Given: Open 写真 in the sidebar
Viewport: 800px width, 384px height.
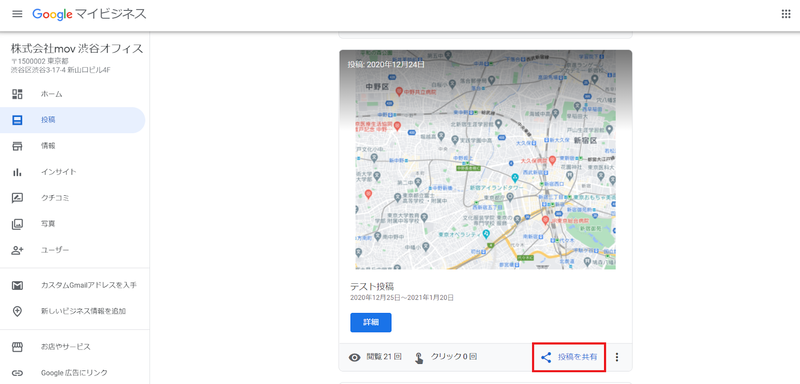Looking at the screenshot, I should point(72,224).
